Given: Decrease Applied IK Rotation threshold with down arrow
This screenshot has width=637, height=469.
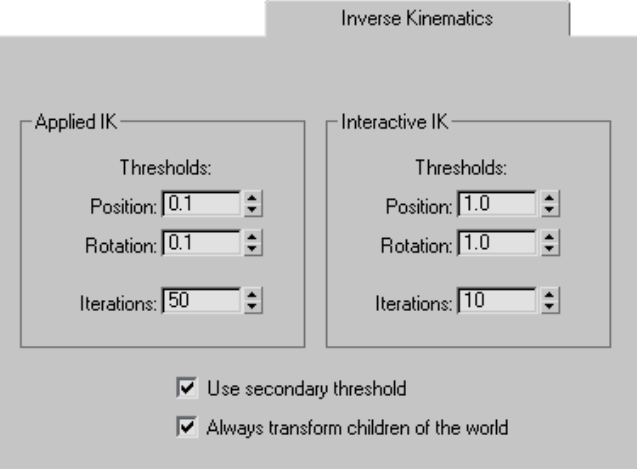Looking at the screenshot, I should pos(253,250).
